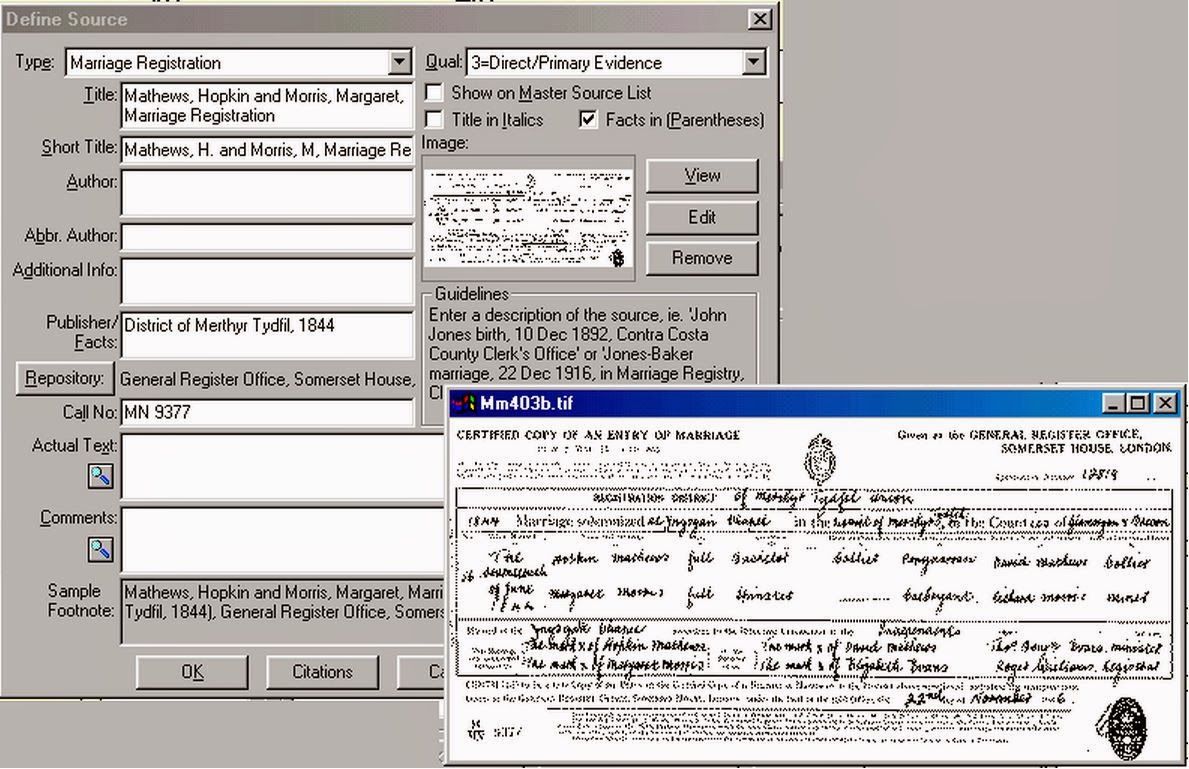The height and width of the screenshot is (769, 1189).
Task: Click in the Comments text box
Action: (282, 540)
